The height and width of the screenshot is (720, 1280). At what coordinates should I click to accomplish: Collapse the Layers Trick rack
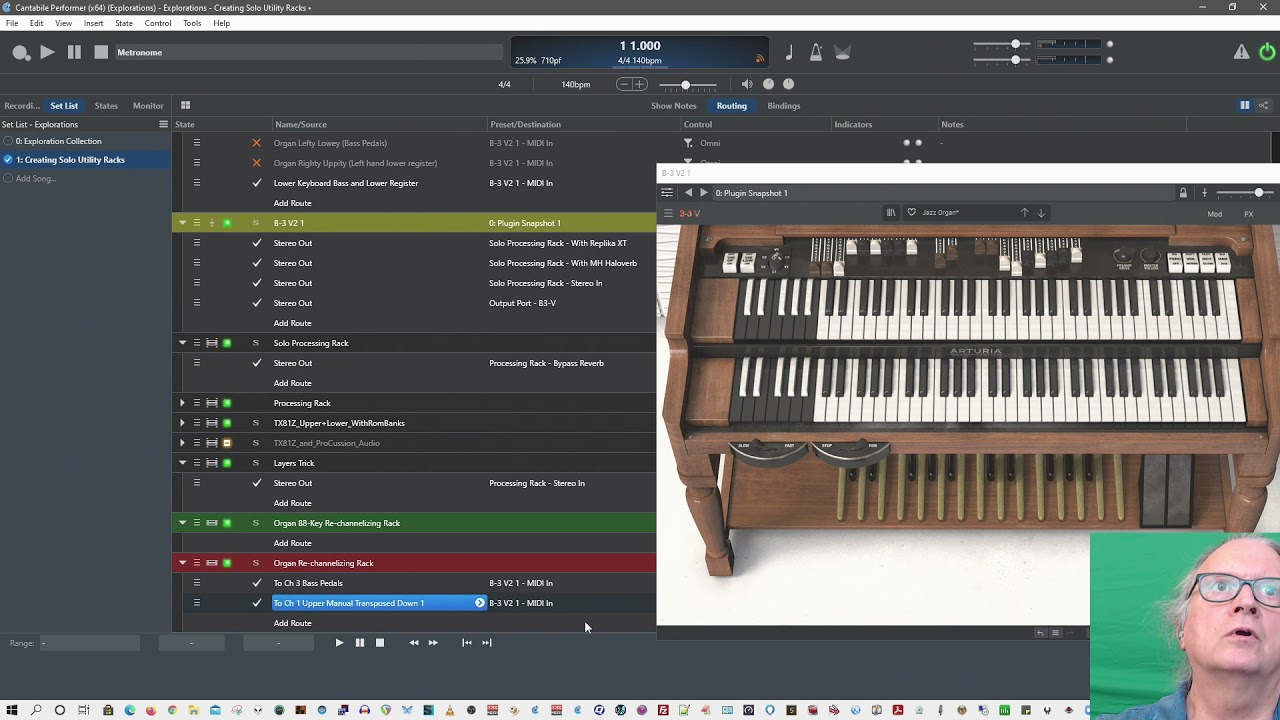tap(182, 463)
